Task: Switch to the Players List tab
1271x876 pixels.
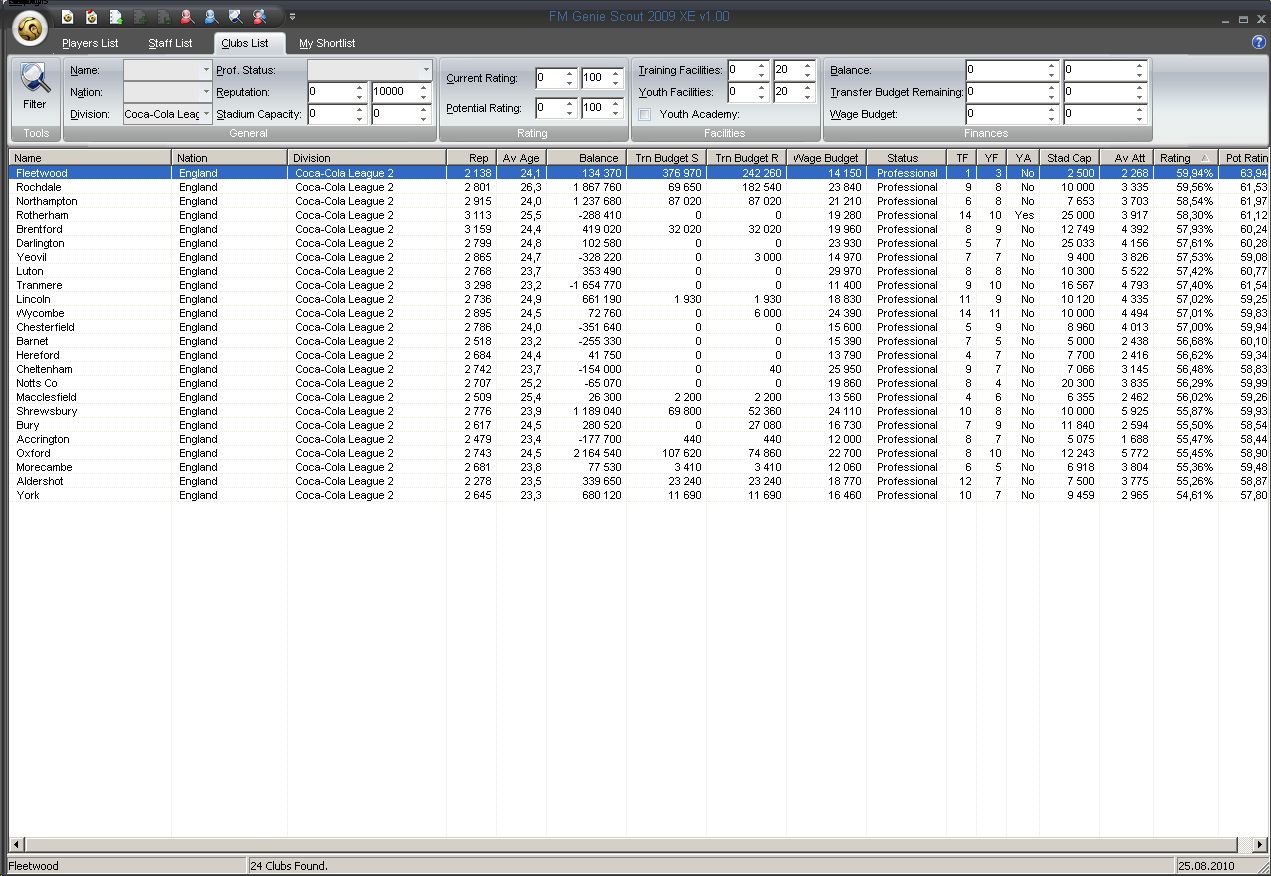Action: coord(90,43)
